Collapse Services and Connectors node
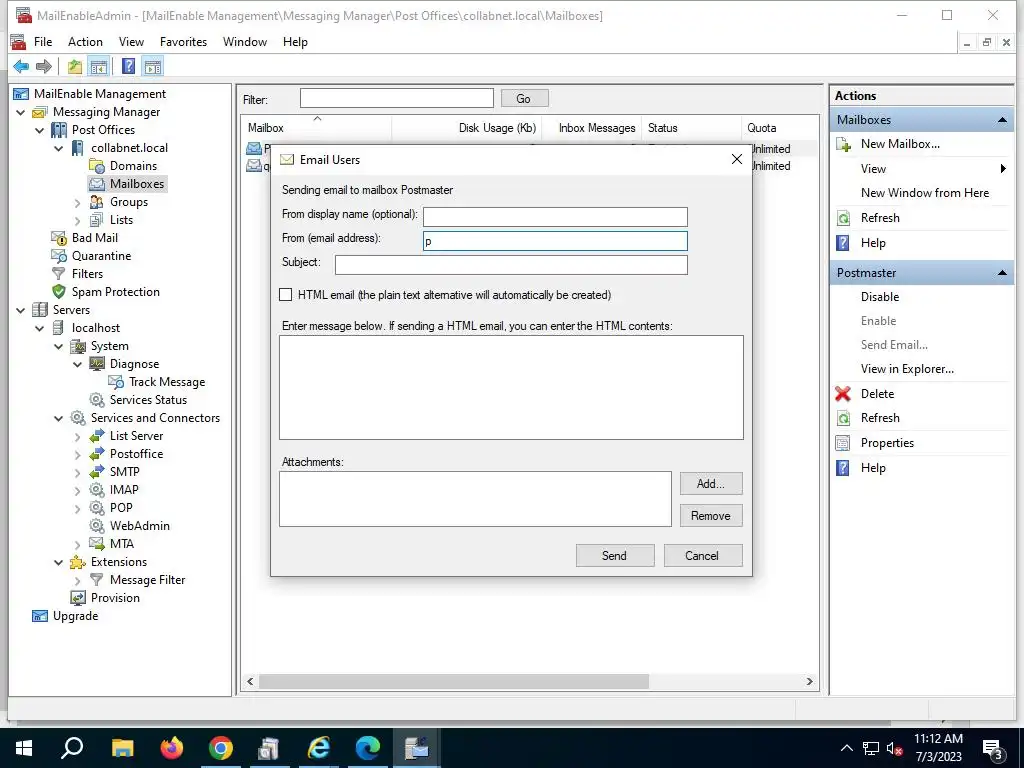Image resolution: width=1024 pixels, height=768 pixels. [x=59, y=418]
